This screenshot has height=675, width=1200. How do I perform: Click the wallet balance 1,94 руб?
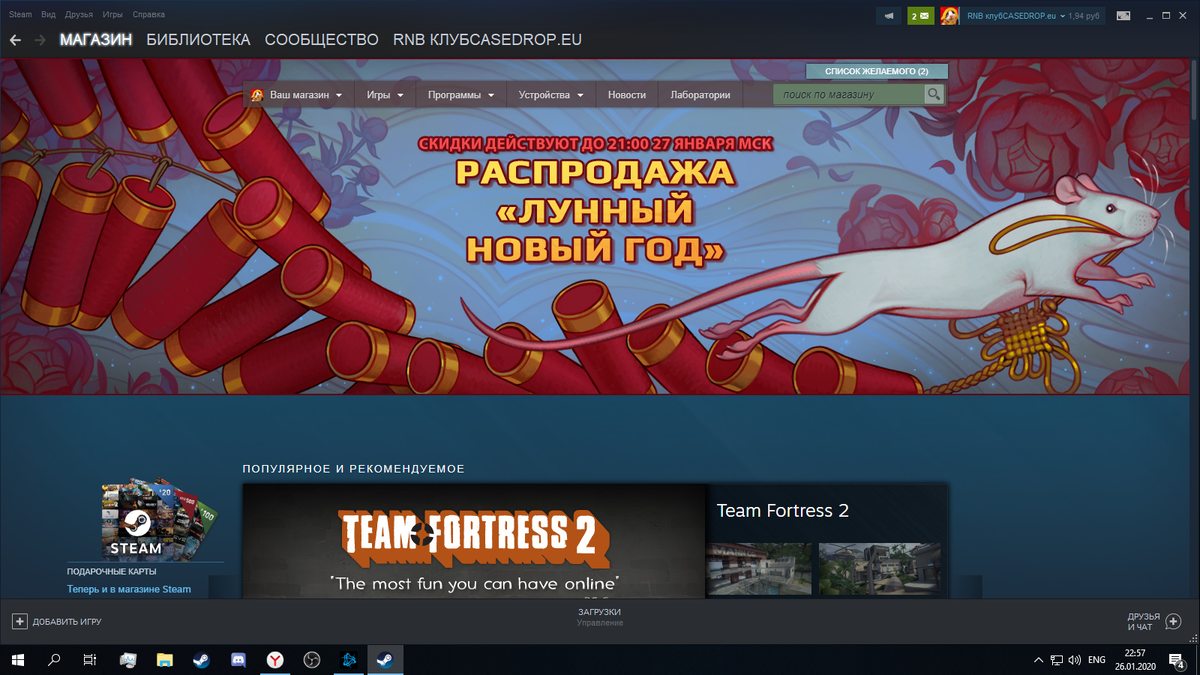pos(1085,16)
